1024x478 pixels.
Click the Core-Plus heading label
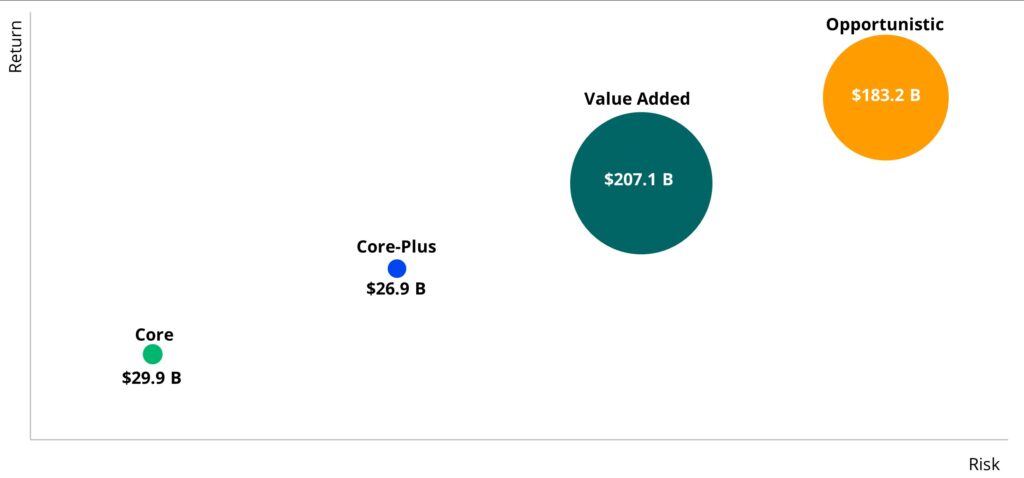[396, 247]
